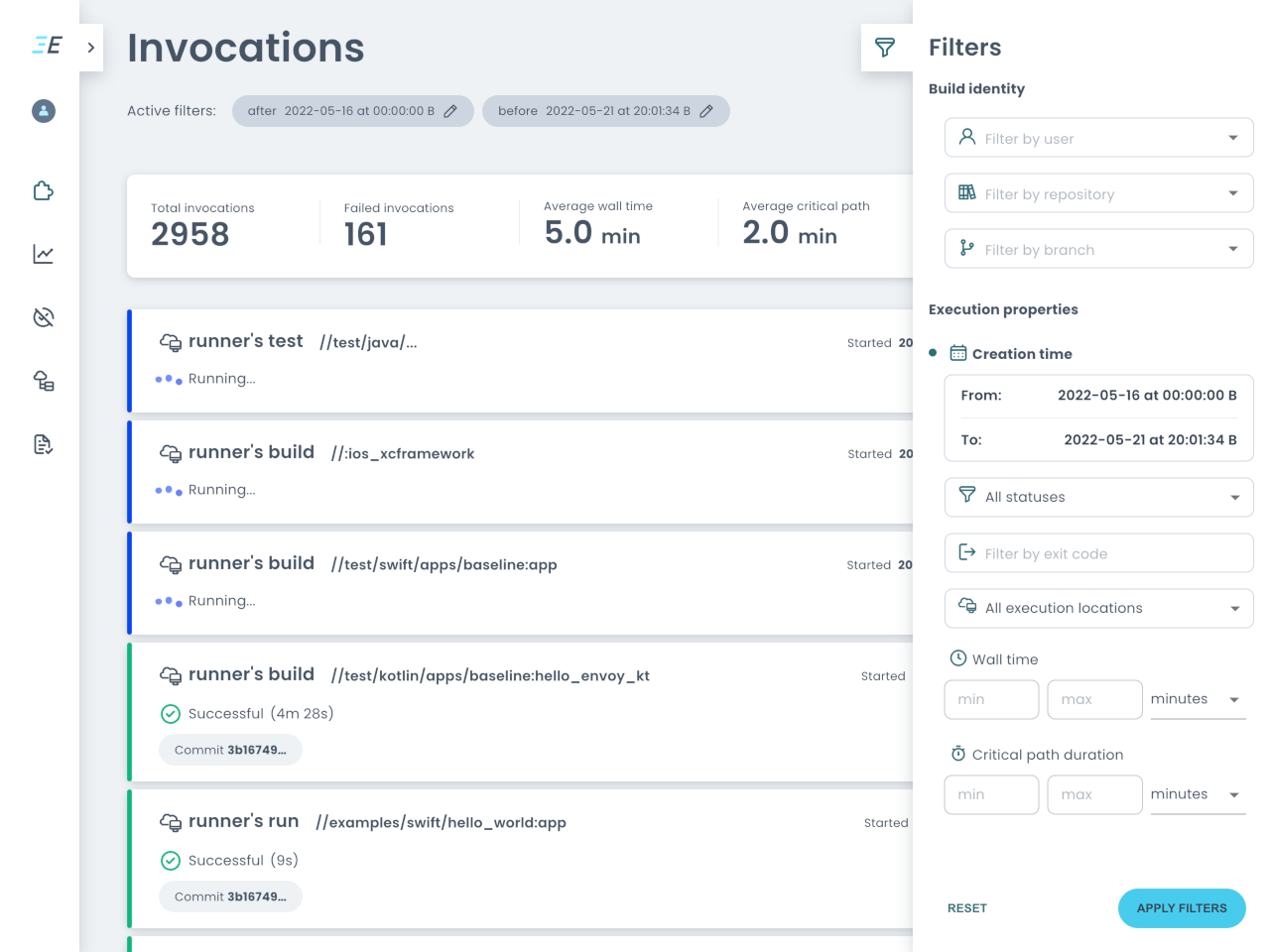Click the Successful (4m 28s) check icon
1270x952 pixels.
pyautogui.click(x=171, y=714)
